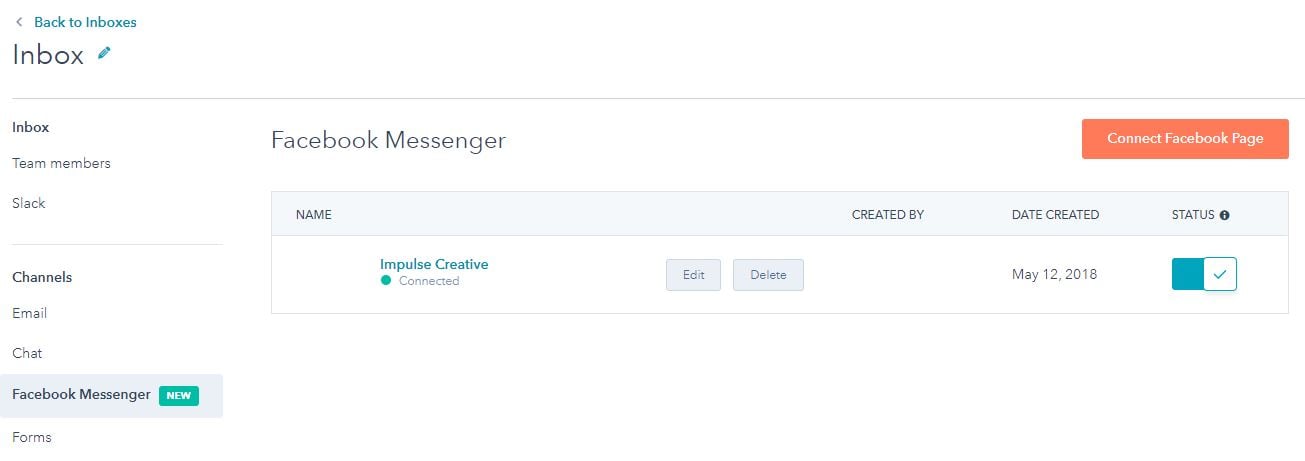Screen dimensions: 1305x461
Task: Open the Impulse Creative page link
Action: tap(434, 264)
